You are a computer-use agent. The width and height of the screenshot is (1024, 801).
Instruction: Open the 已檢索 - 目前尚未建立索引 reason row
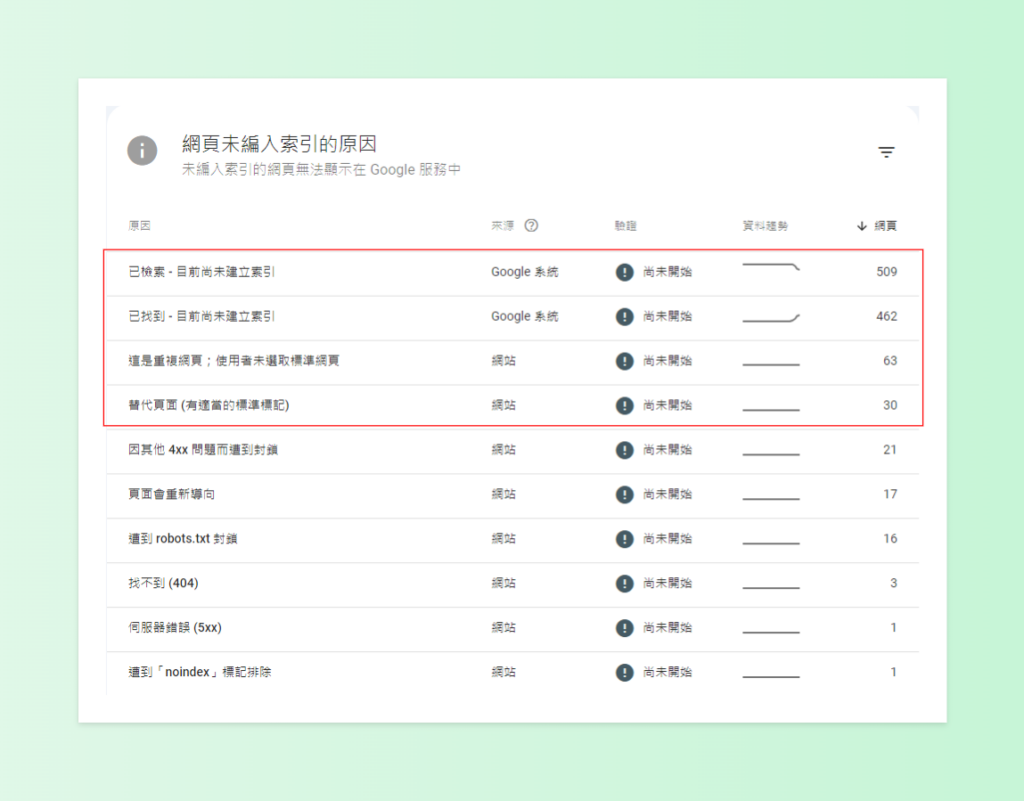click(x=203, y=272)
